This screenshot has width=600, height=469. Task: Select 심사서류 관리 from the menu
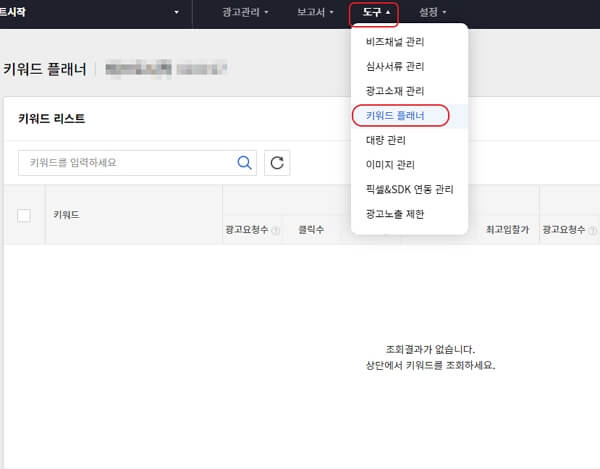[x=409, y=67]
